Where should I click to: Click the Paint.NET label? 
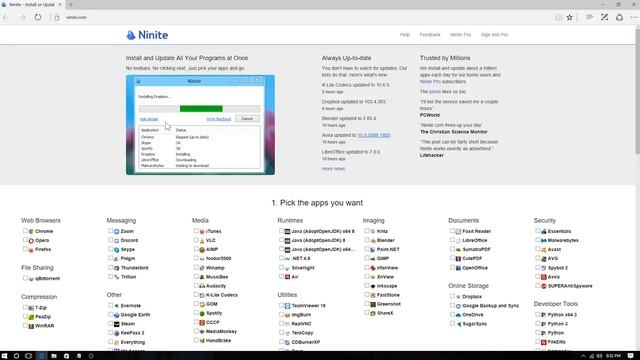[388, 249]
